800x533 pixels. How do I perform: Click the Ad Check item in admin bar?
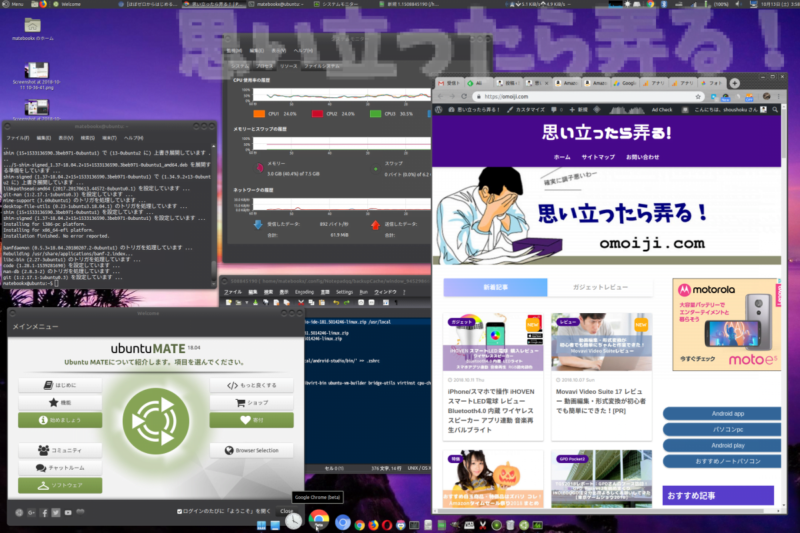point(662,110)
